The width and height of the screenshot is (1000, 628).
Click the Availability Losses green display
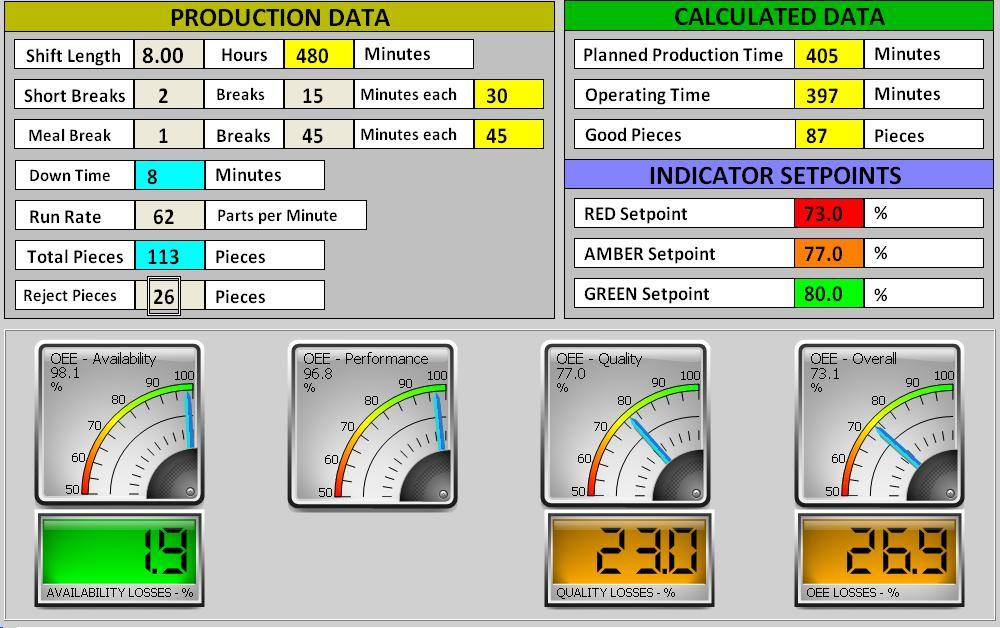119,559
